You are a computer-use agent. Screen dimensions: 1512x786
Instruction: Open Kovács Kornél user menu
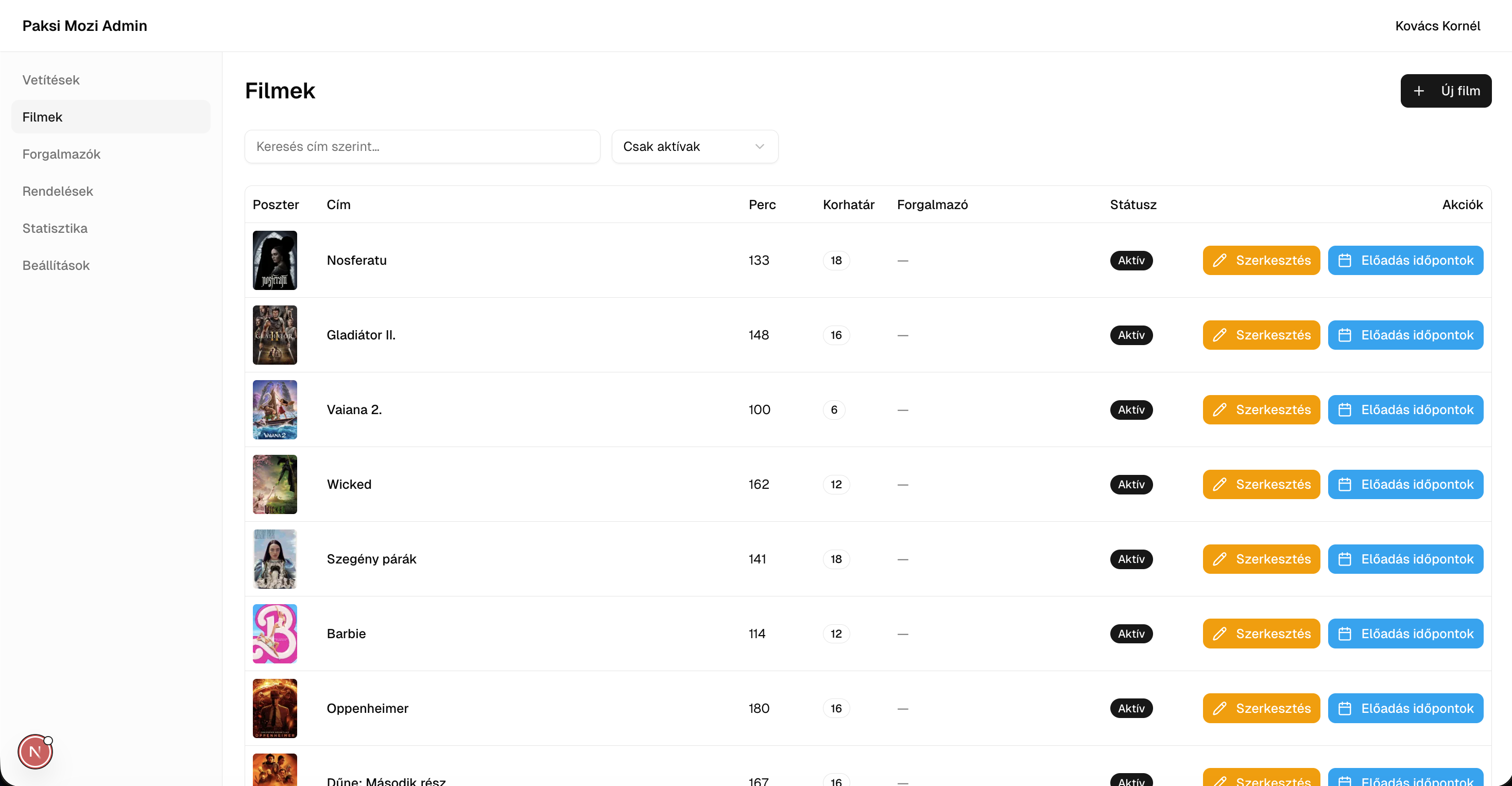pyautogui.click(x=1437, y=26)
